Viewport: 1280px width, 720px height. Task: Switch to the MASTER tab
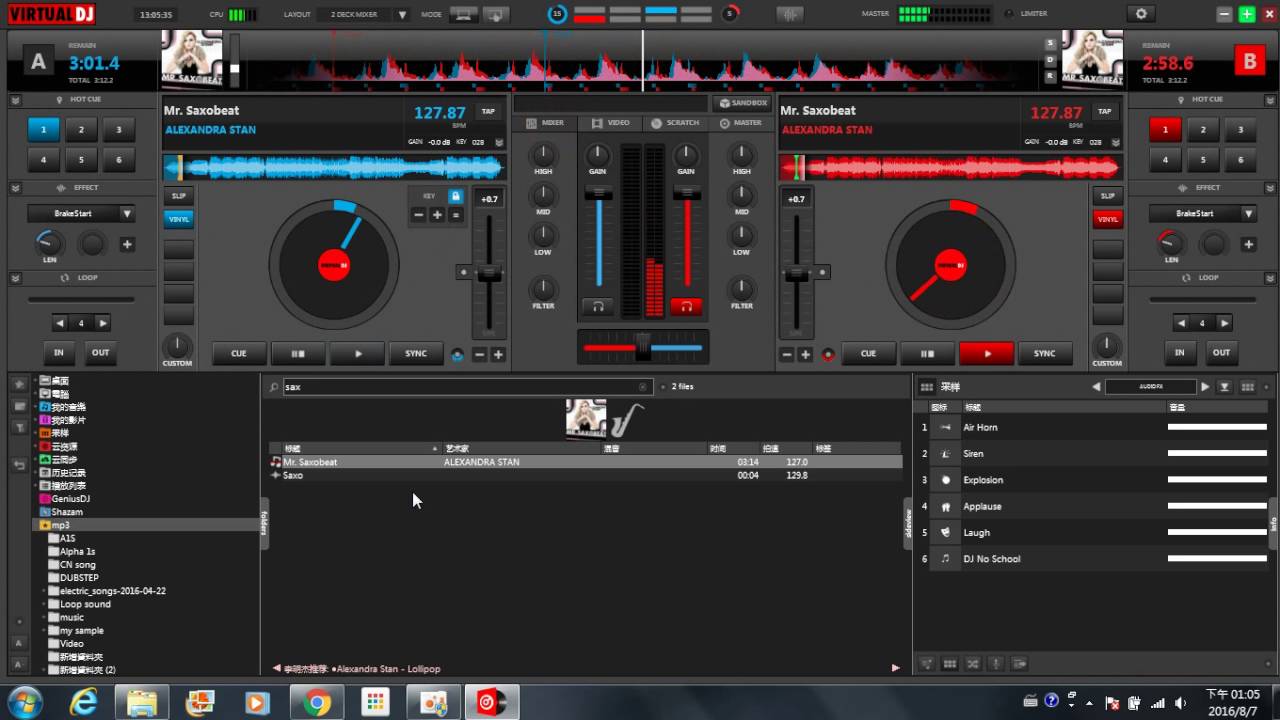coord(741,123)
